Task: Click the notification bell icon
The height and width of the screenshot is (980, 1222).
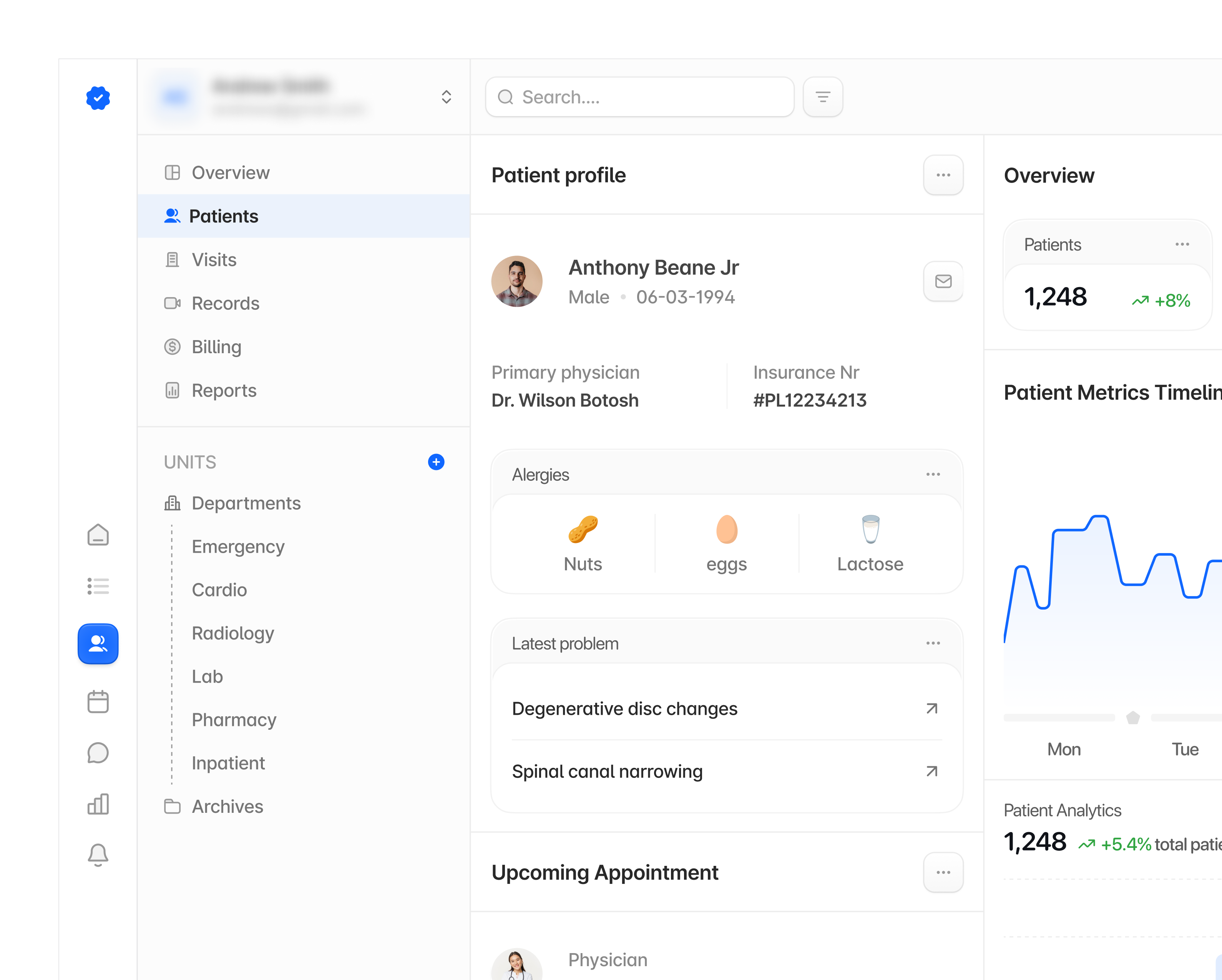Action: pos(98,855)
